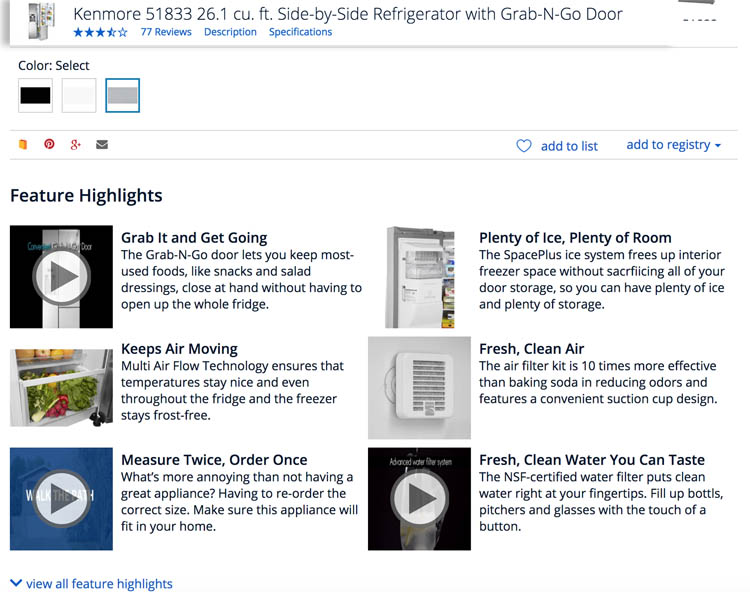Play the Advanced water filter system video
The width and height of the screenshot is (750, 592).
click(x=419, y=498)
